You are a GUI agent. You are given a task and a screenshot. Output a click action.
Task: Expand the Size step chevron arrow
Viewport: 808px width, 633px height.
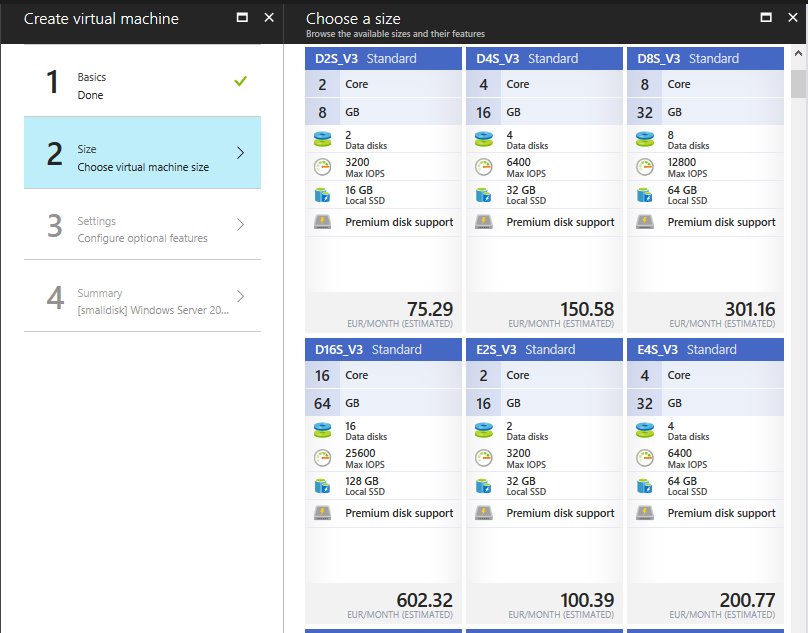coord(241,153)
